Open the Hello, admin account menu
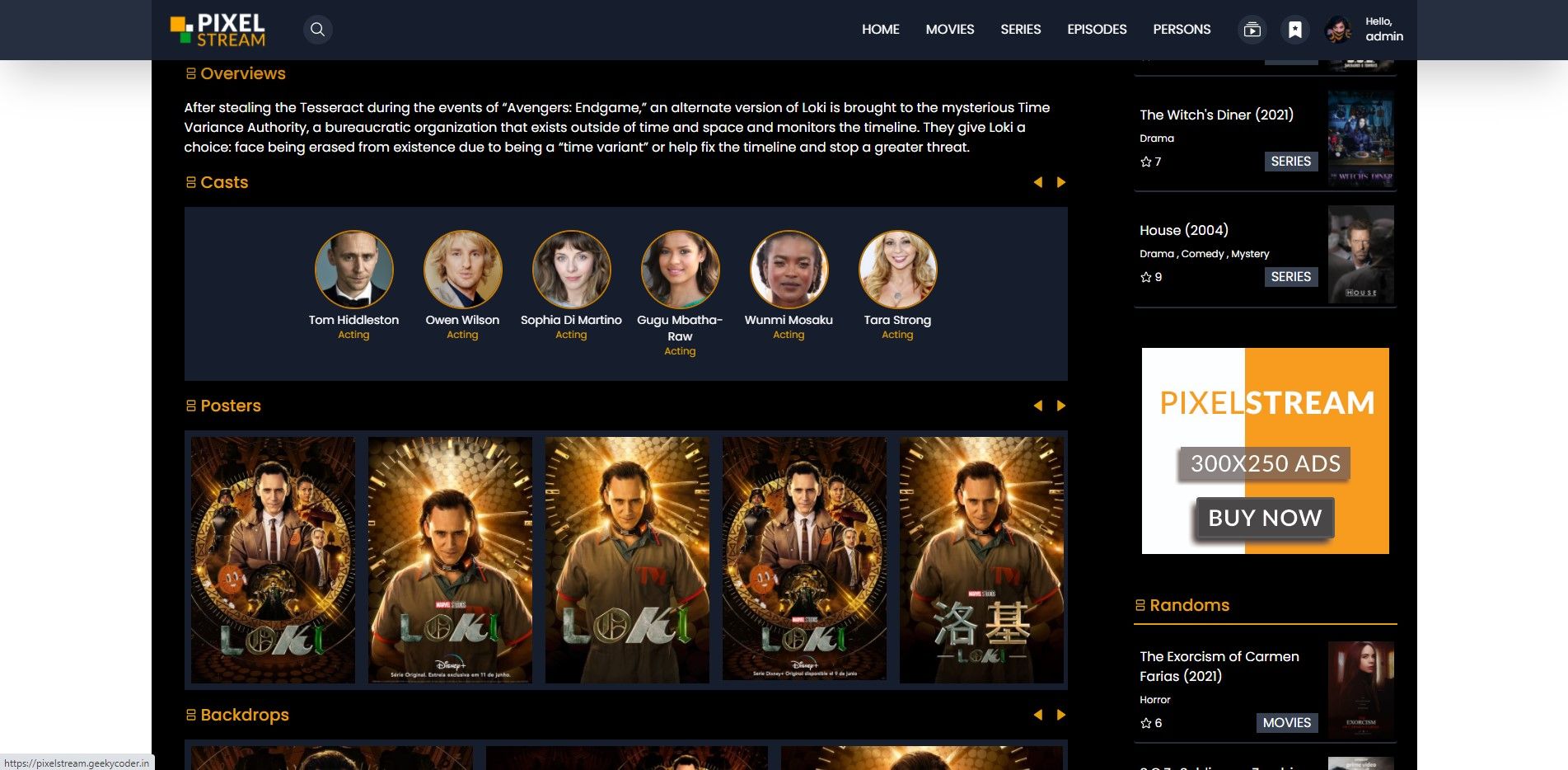 (x=1384, y=30)
